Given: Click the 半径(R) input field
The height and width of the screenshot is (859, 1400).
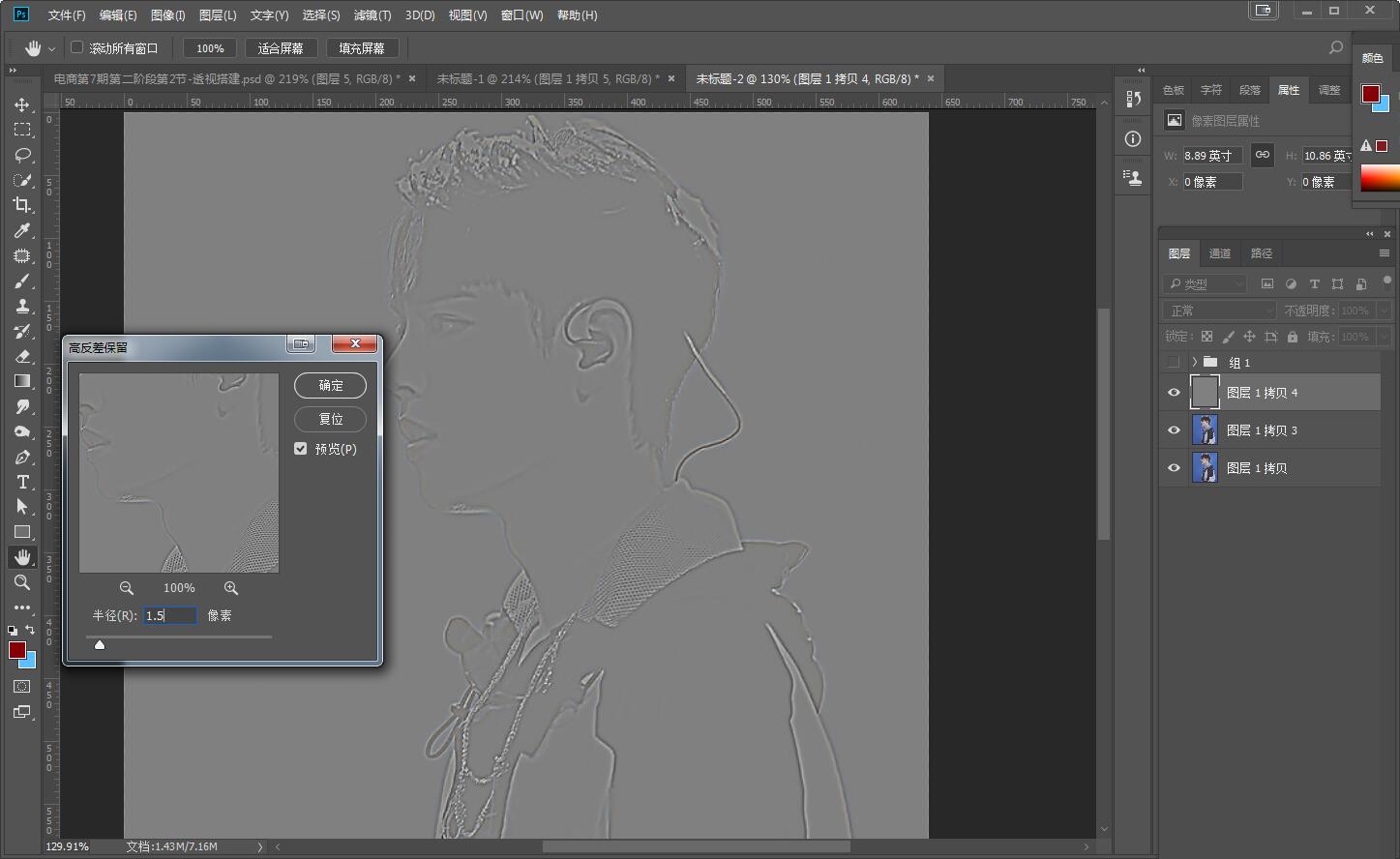Looking at the screenshot, I should (x=170, y=615).
